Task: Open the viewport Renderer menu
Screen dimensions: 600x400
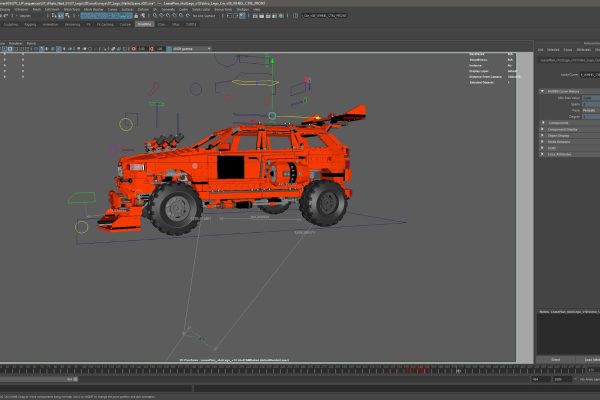Action: click(x=16, y=43)
